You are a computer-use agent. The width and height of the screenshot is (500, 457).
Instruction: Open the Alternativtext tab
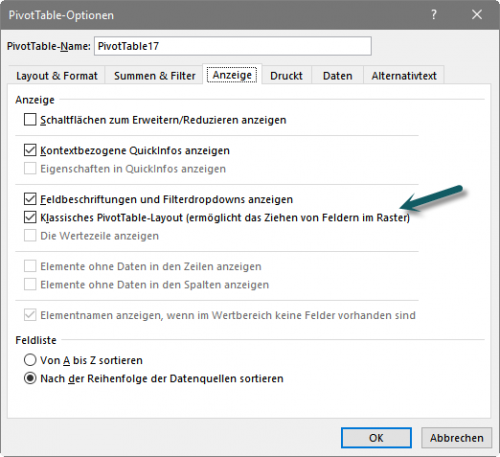[x=404, y=76]
